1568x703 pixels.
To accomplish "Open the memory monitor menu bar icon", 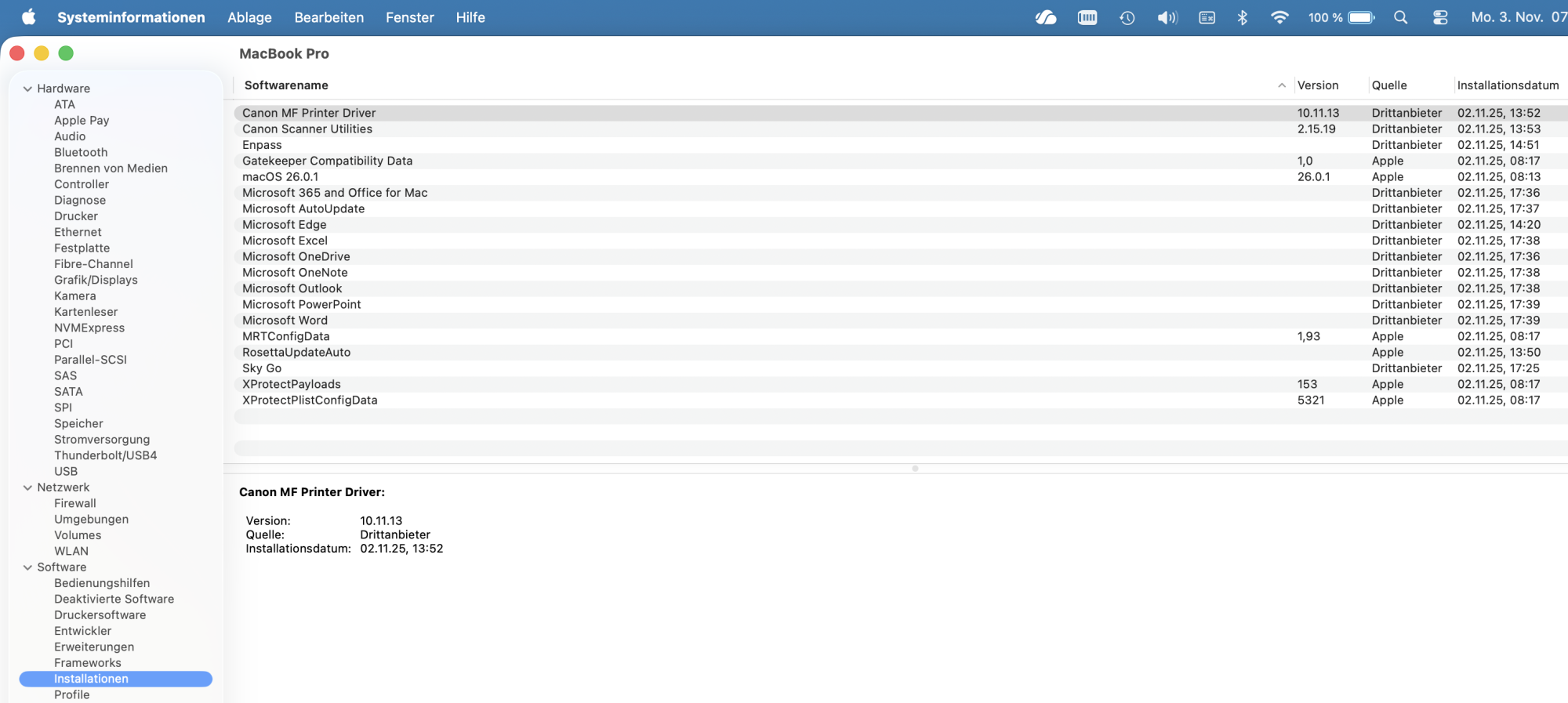I will (x=1087, y=17).
